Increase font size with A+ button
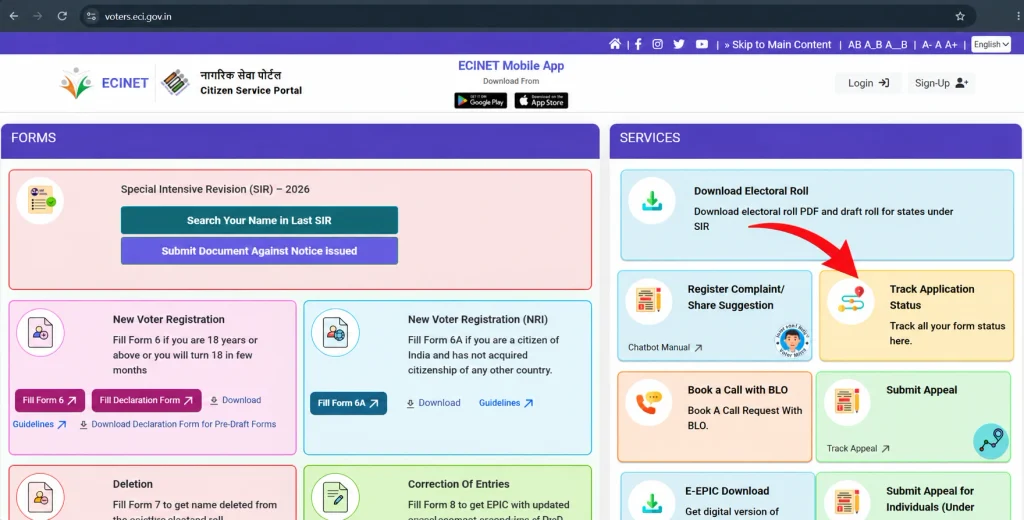This screenshot has width=1024, height=520. click(951, 44)
